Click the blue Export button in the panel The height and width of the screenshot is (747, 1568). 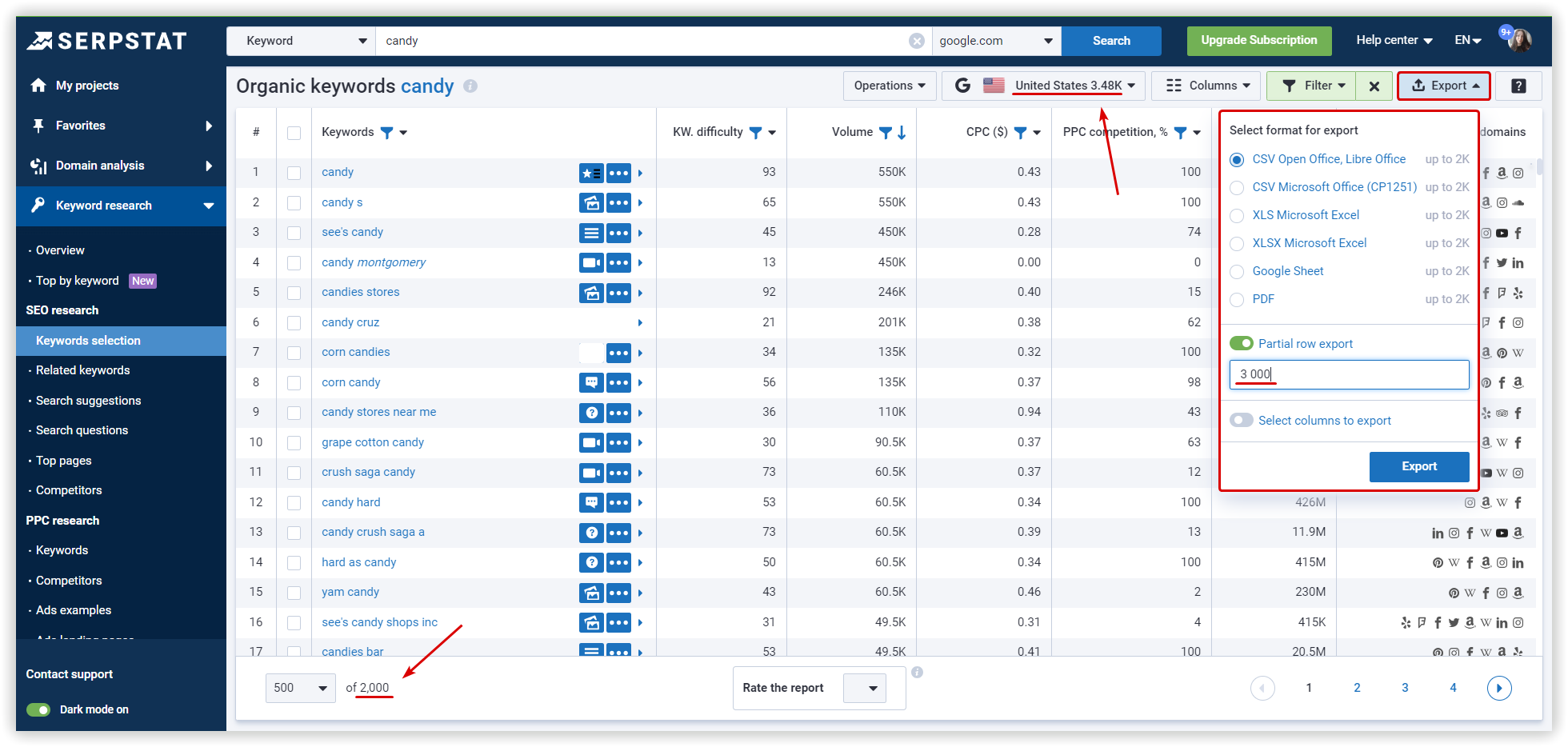[x=1418, y=466]
